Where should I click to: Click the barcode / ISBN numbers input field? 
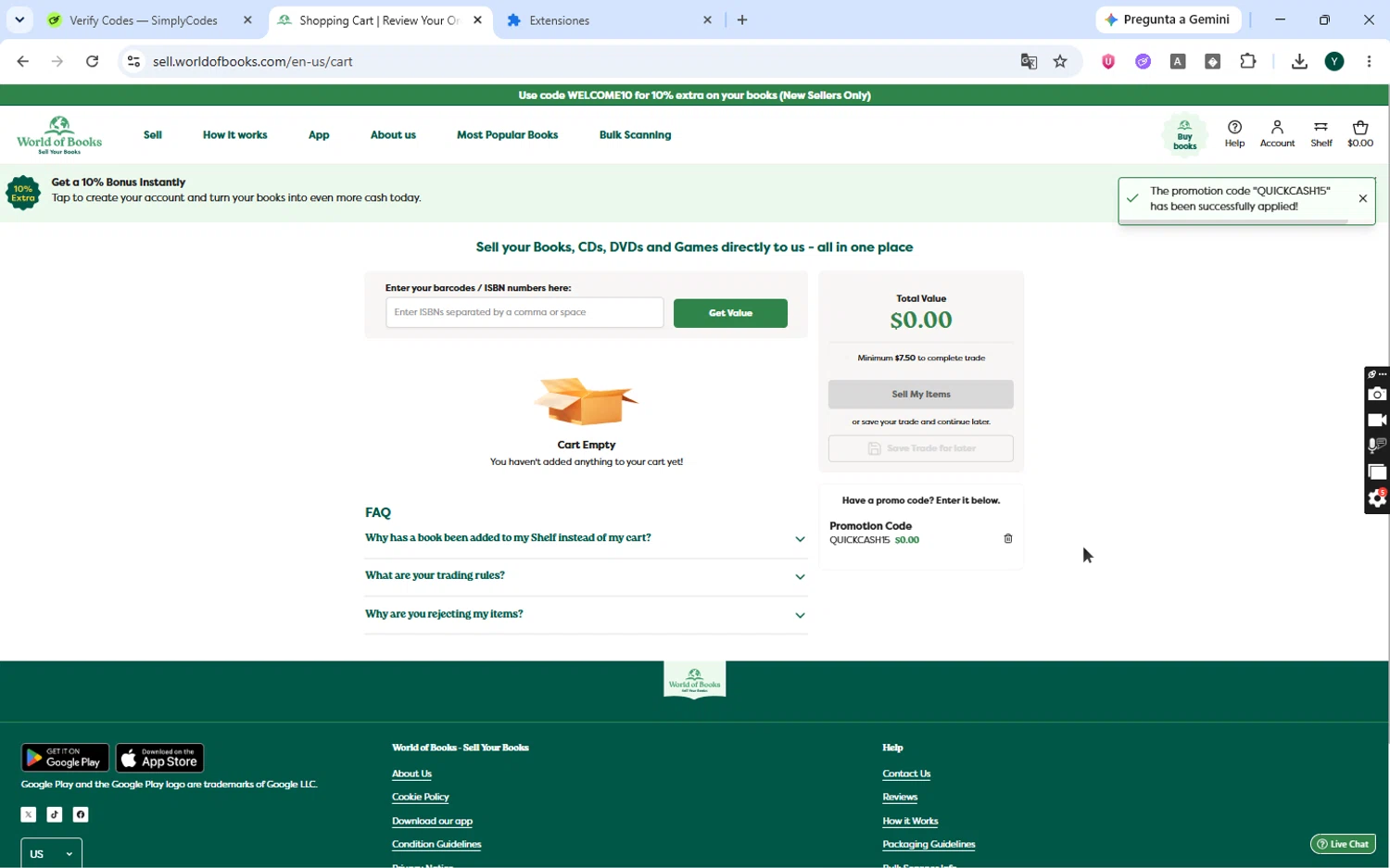click(524, 313)
